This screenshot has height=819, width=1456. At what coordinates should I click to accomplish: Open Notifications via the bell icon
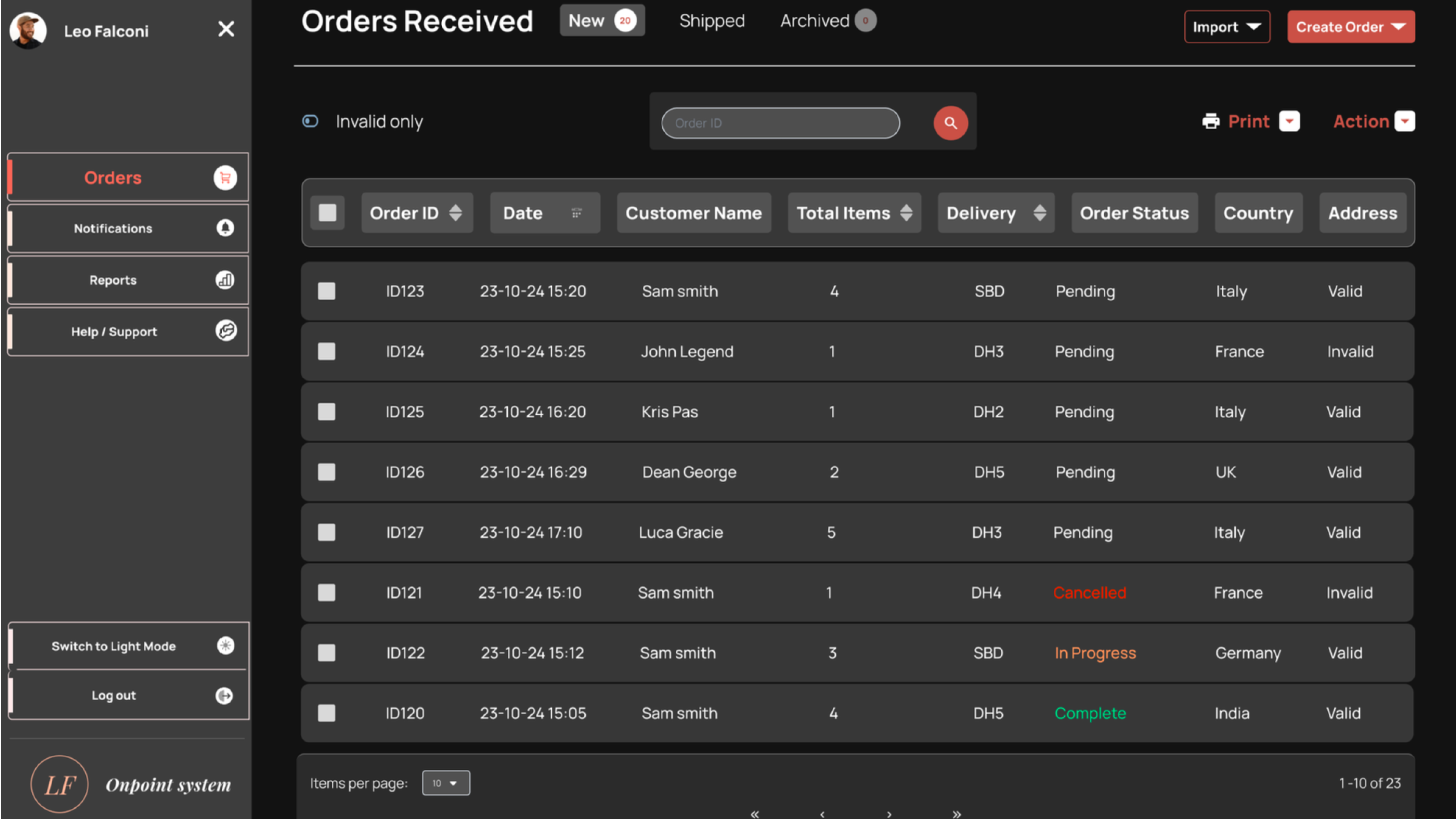point(225,228)
